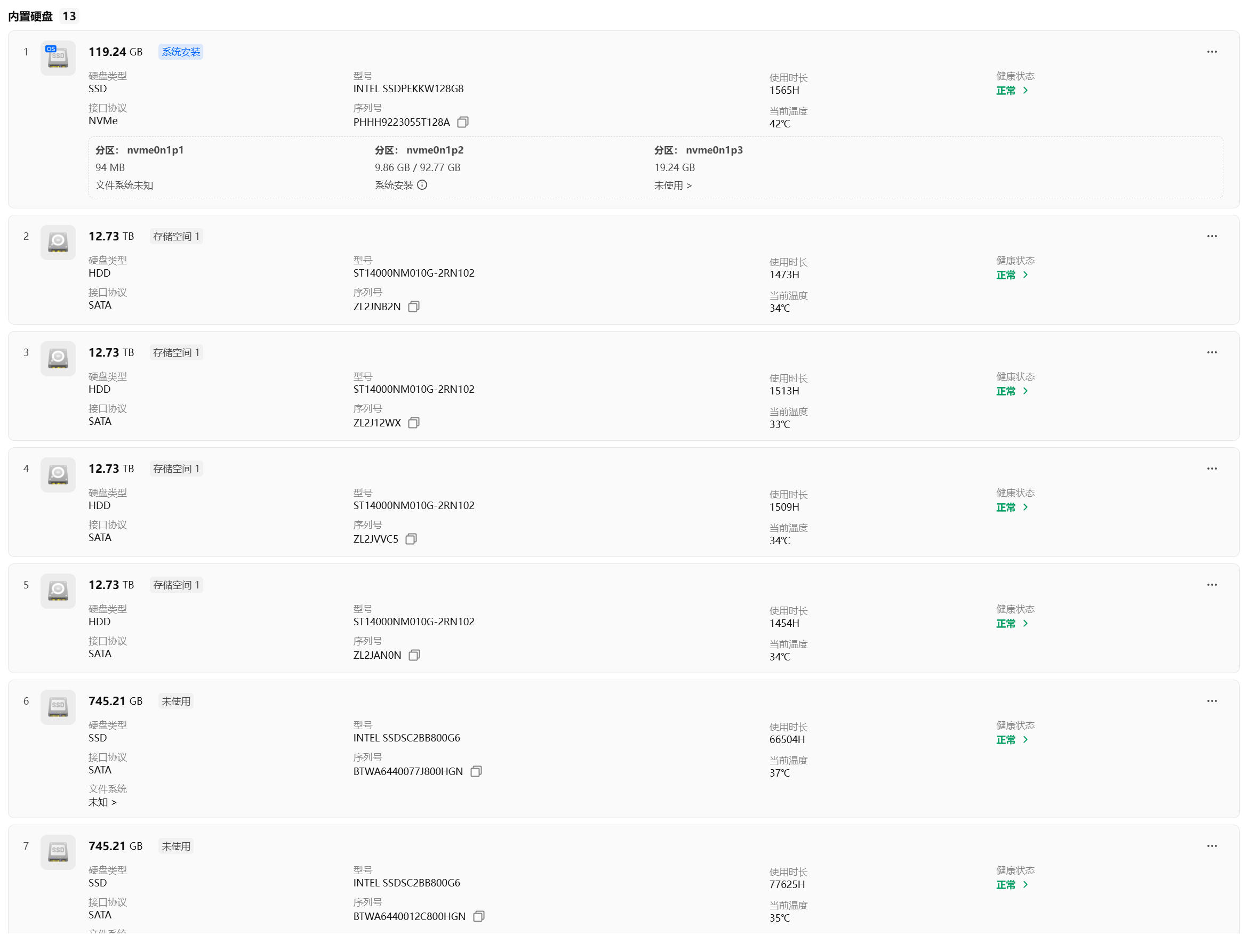Copy serial number ZL2JVVC5
The image size is (1250, 952).
(x=411, y=539)
